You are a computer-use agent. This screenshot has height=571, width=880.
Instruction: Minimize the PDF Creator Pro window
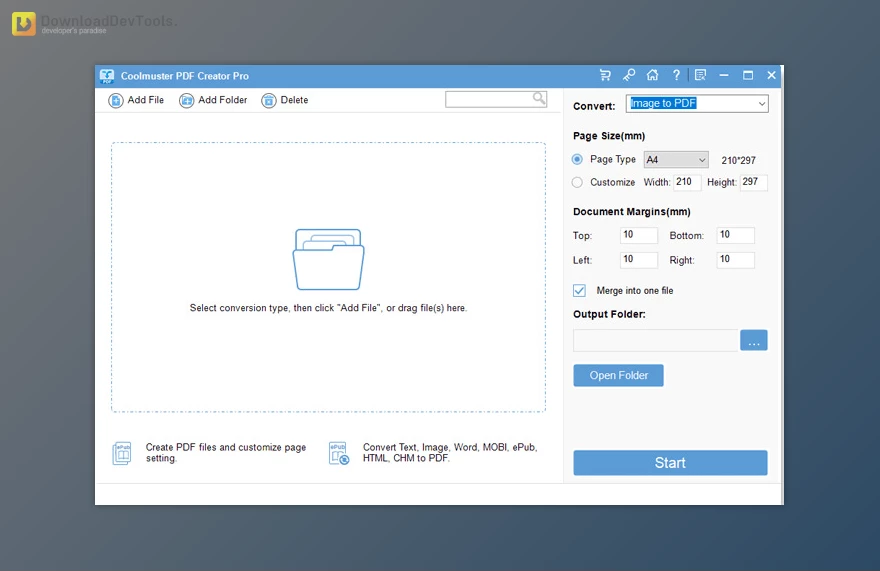tap(724, 75)
